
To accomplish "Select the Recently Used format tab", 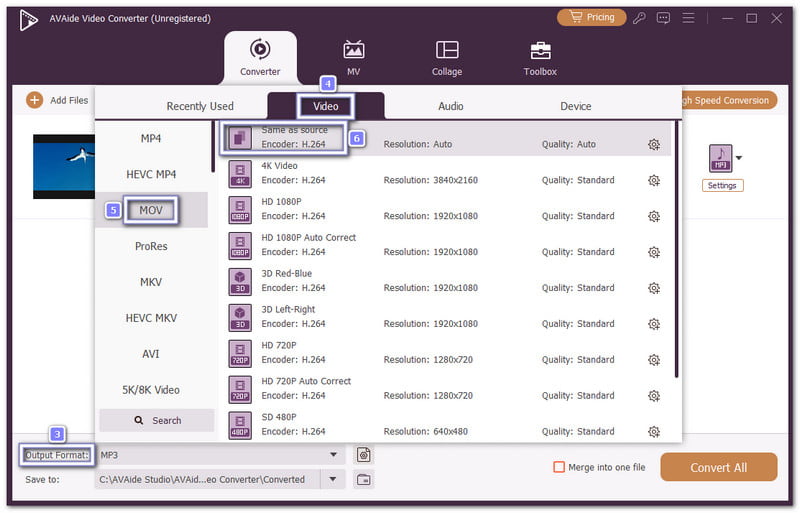I will tap(200, 106).
